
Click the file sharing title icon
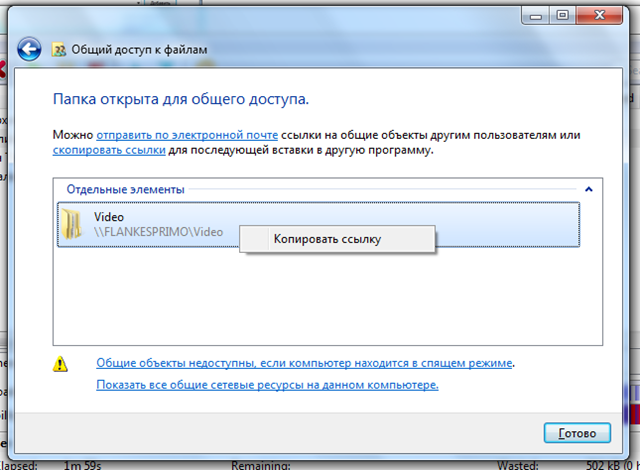point(59,50)
